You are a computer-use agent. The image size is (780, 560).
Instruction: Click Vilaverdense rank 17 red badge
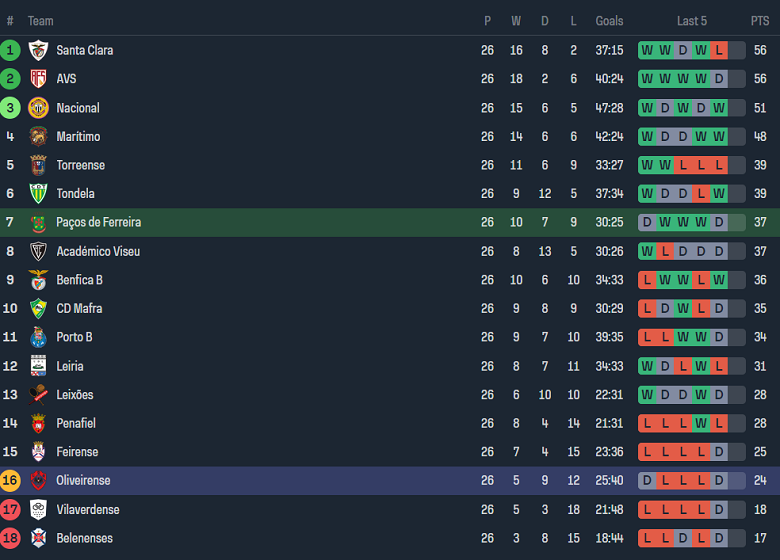pyautogui.click(x=10, y=510)
